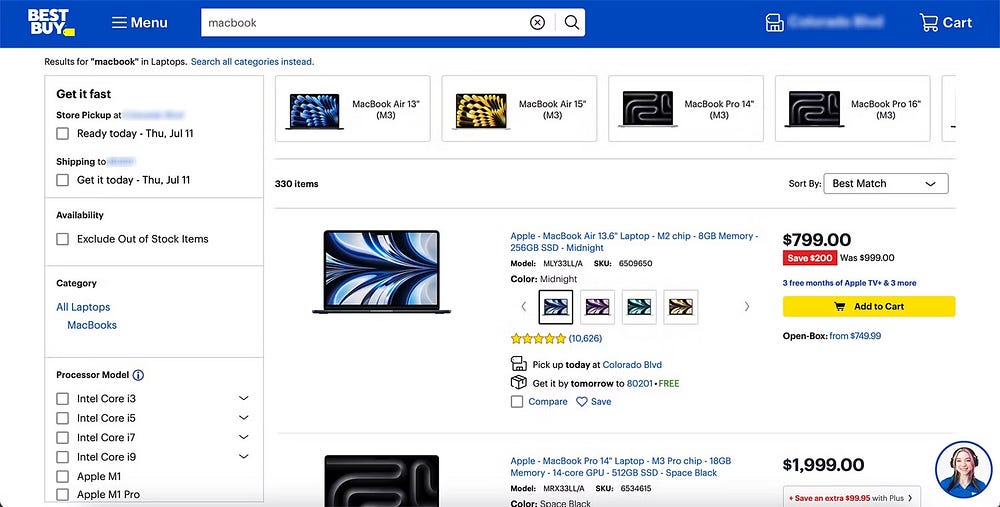Choose the purple wallpaper color swatch
Viewport: 1000px width, 507px height.
click(598, 307)
